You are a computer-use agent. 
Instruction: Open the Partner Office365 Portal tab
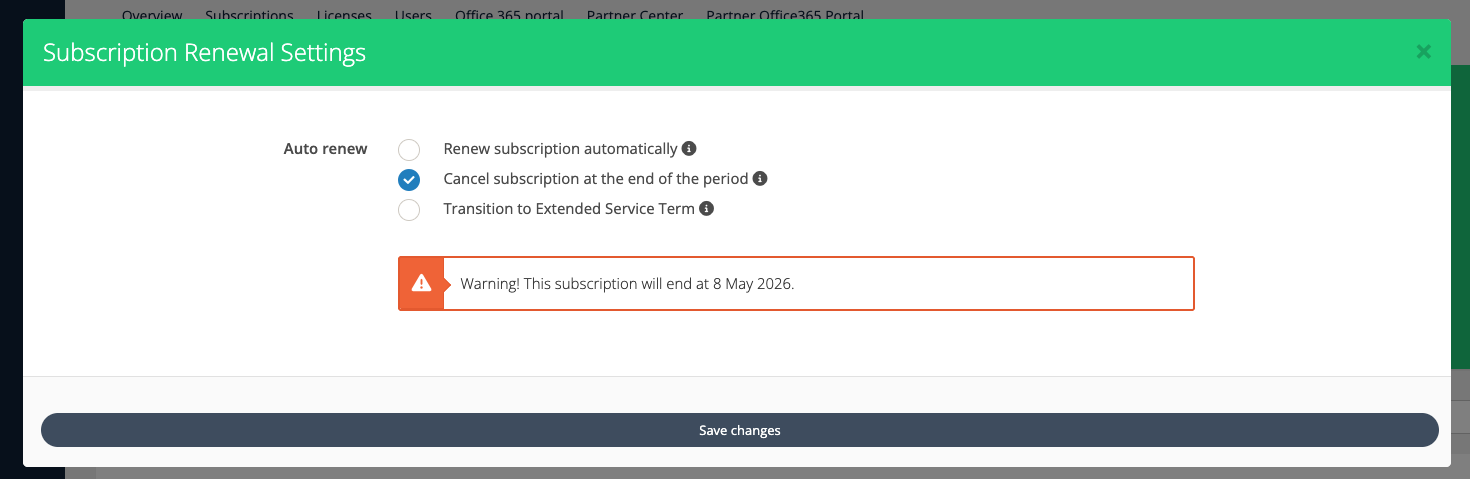[785, 14]
